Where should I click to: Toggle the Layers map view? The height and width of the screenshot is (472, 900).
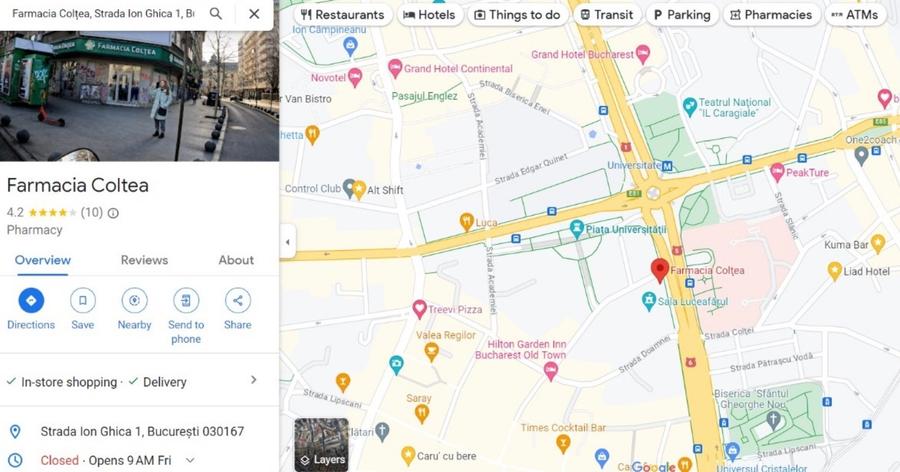(321, 444)
